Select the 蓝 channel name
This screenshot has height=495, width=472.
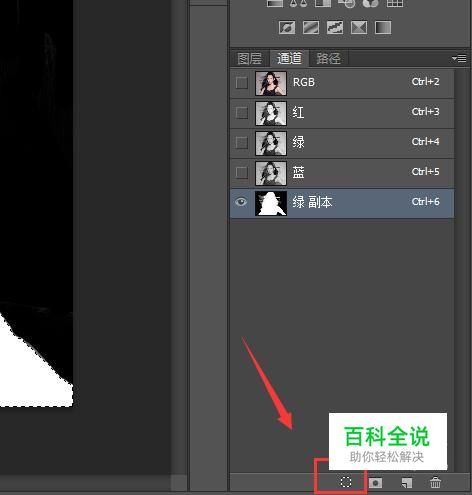click(298, 172)
